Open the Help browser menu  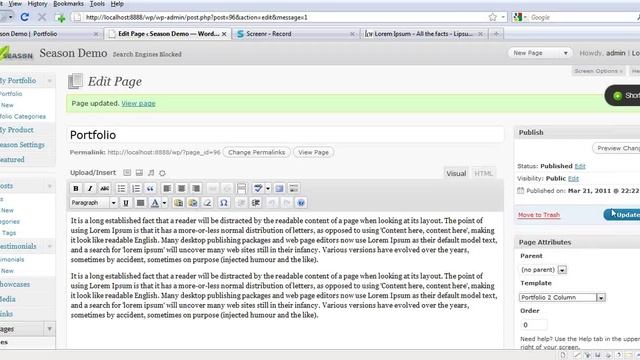coord(117,4)
